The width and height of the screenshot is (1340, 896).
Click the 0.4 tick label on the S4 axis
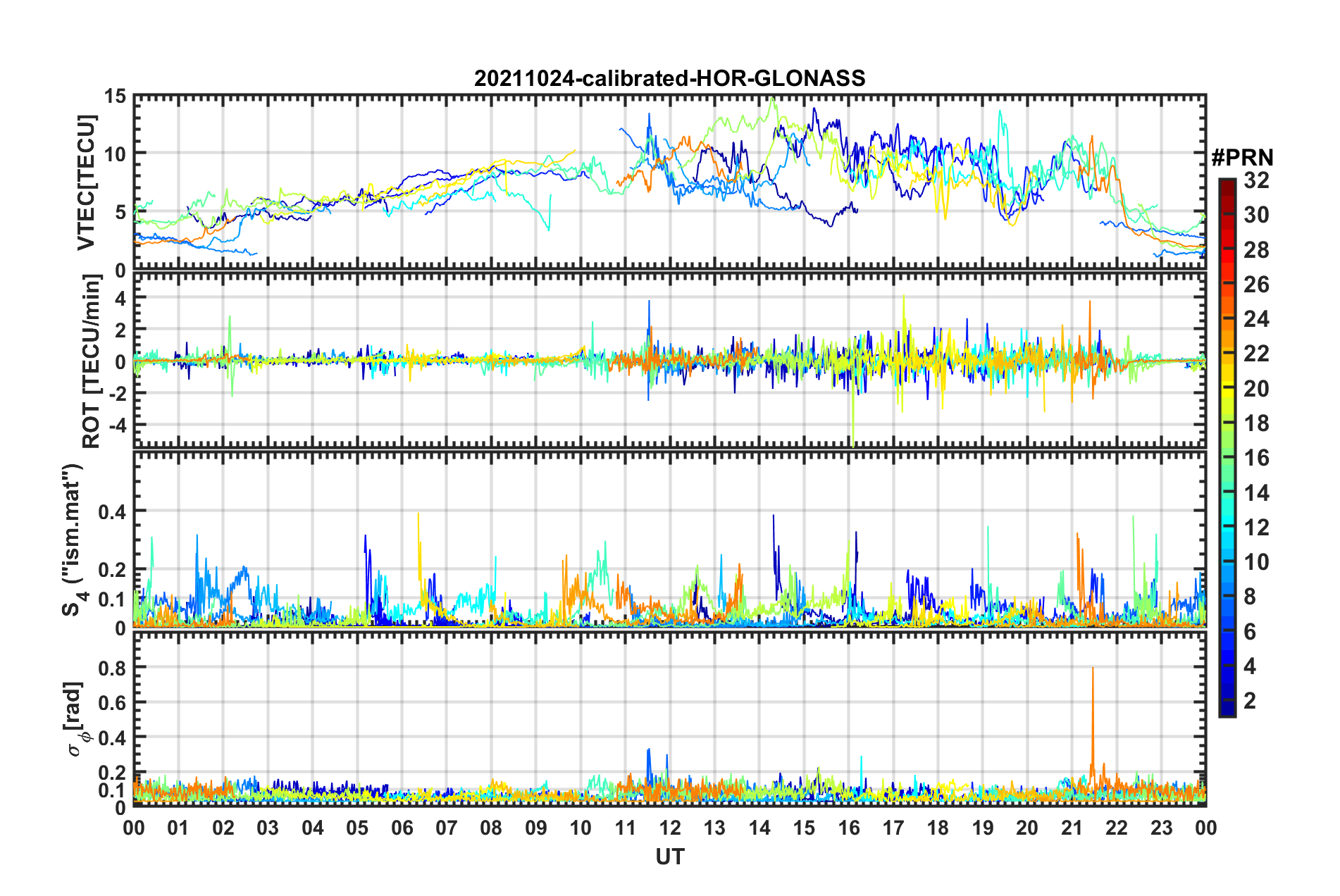point(111,511)
